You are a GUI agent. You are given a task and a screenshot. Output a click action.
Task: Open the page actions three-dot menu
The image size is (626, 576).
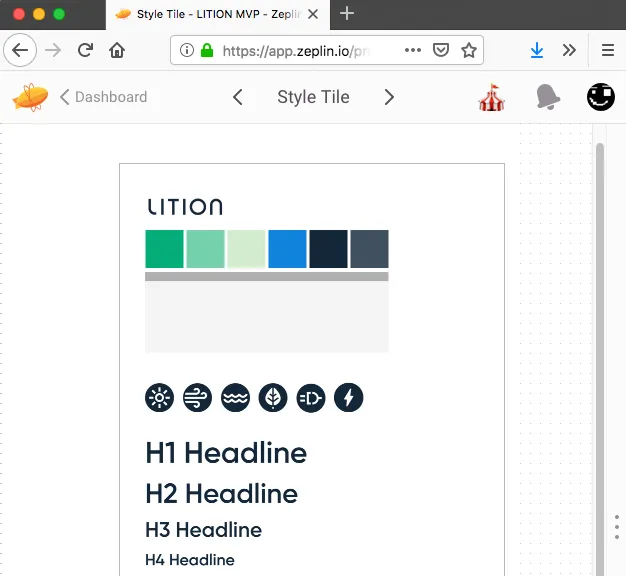click(412, 50)
